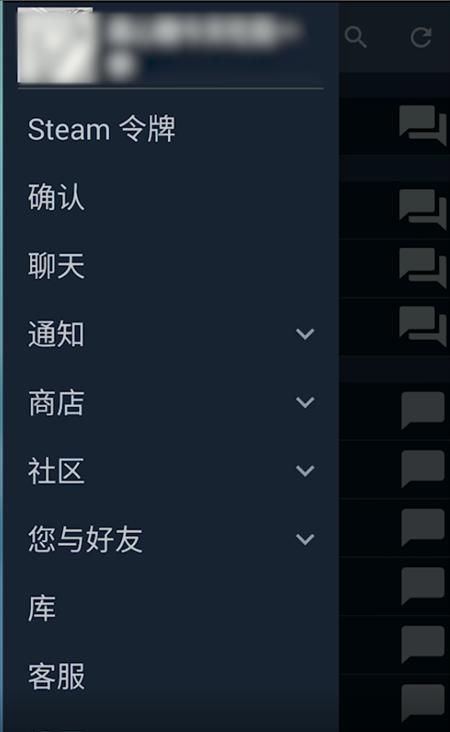Open the third double chat bubble icon
The width and height of the screenshot is (450, 732).
click(423, 268)
